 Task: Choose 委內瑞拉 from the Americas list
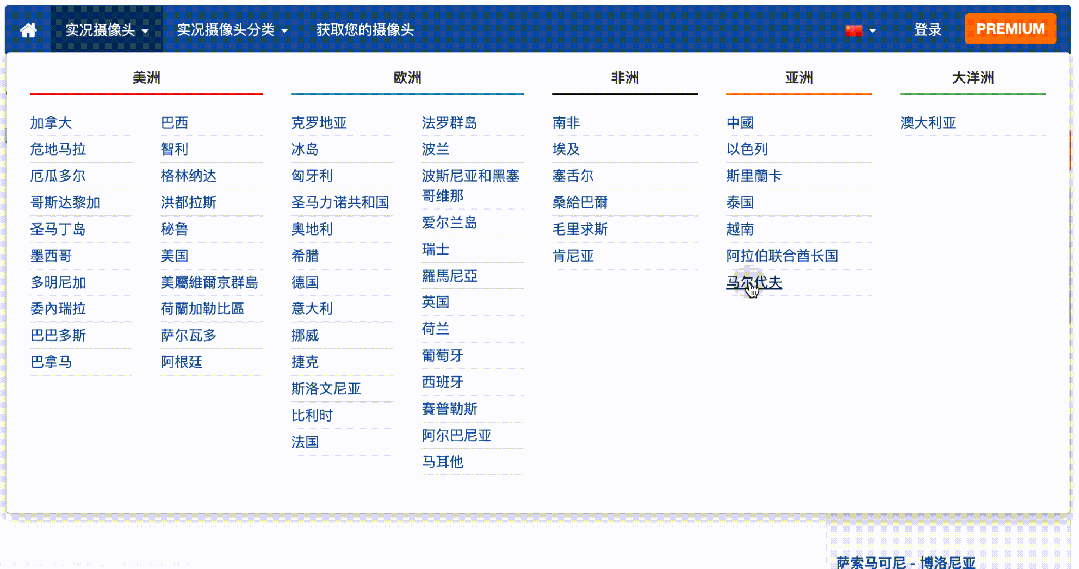click(x=58, y=308)
